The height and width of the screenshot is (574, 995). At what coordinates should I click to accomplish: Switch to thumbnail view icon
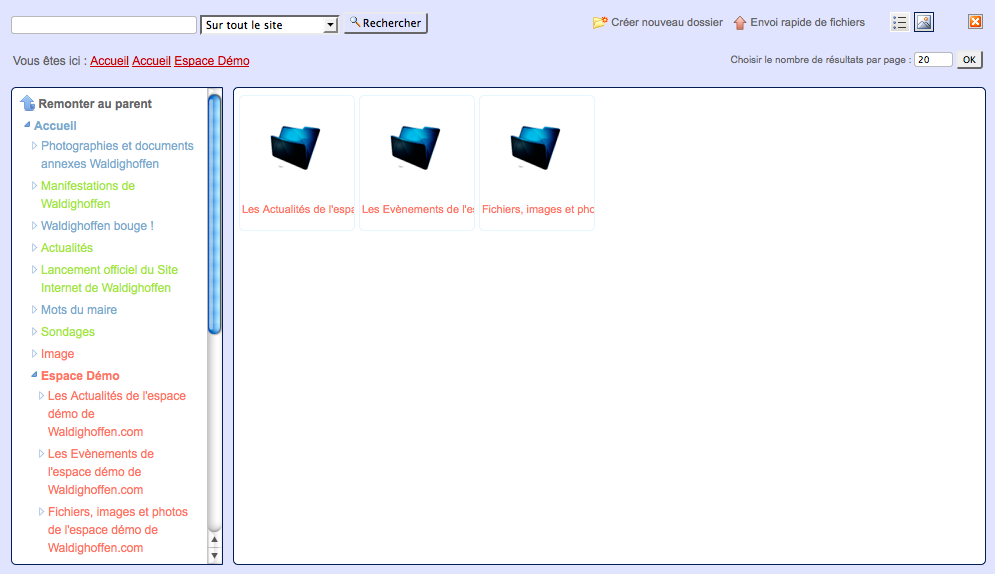click(x=924, y=22)
